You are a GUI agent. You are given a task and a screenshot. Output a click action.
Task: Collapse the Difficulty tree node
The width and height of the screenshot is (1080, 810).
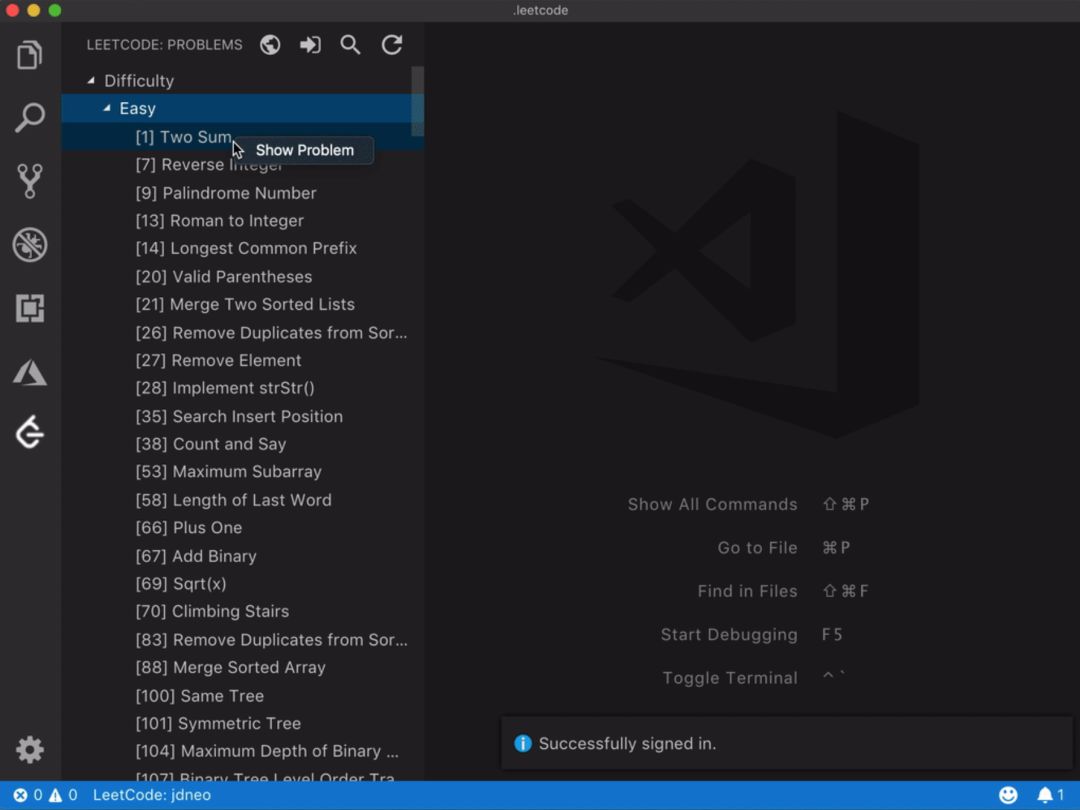tap(91, 81)
